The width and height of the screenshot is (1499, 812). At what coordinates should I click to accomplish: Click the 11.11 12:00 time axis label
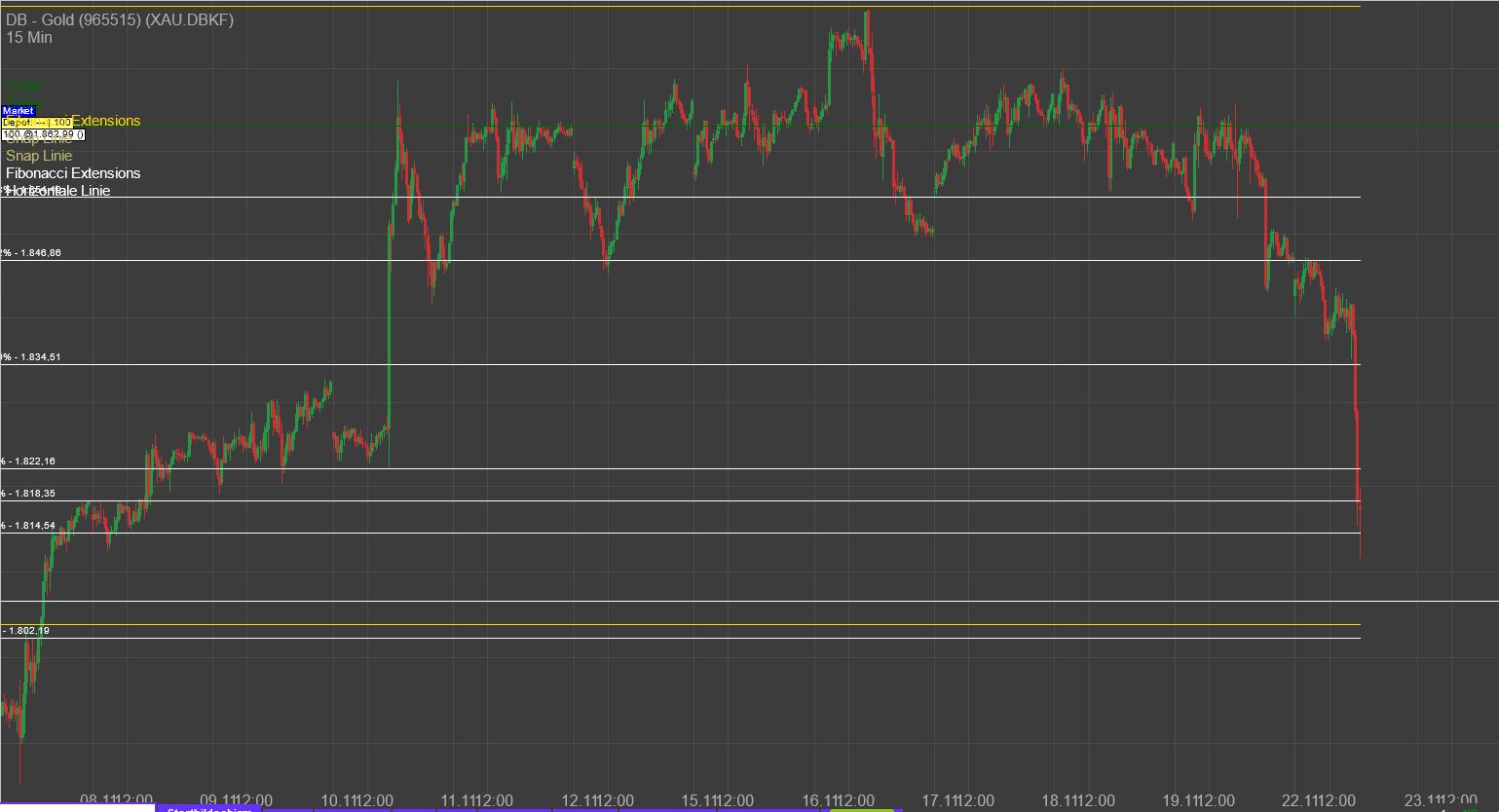[475, 801]
